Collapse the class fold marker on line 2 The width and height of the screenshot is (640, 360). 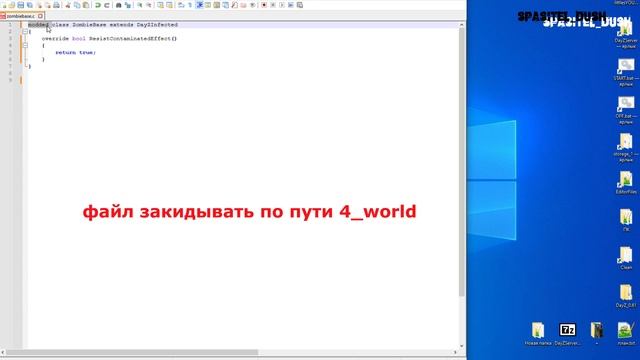coord(25,31)
